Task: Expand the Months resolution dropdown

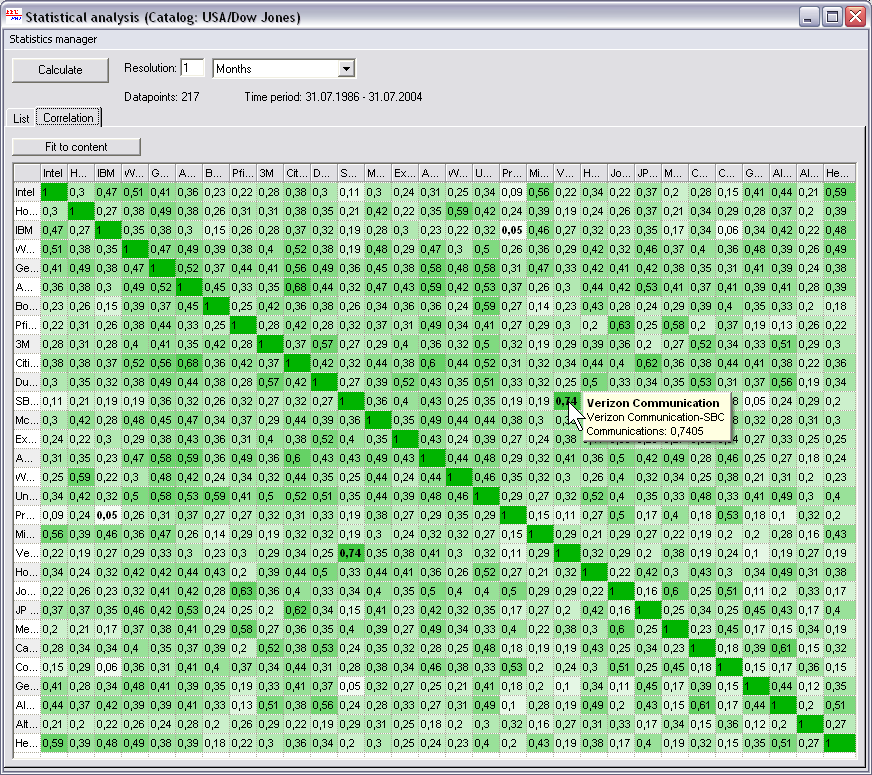Action: [x=346, y=69]
